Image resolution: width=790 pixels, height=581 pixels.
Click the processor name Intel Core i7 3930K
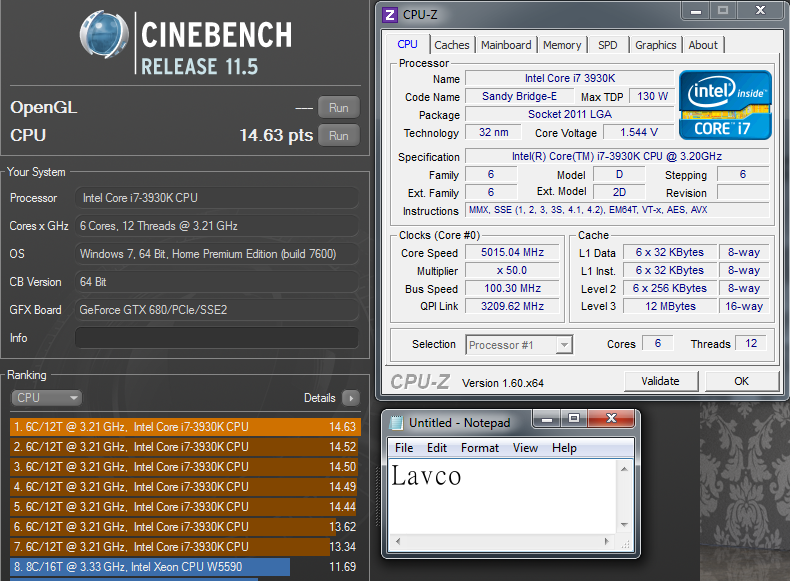(570, 78)
